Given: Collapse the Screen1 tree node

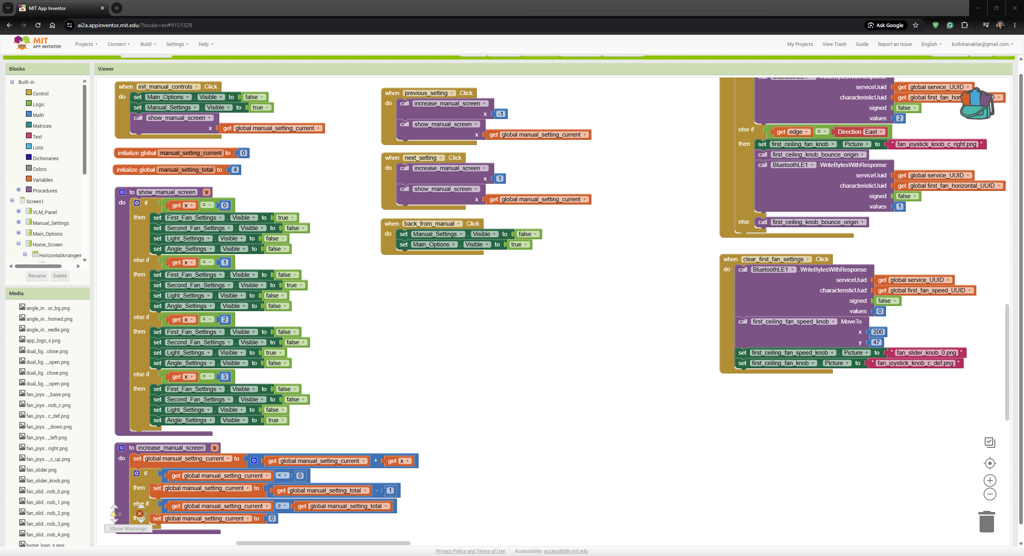Looking at the screenshot, I should click(12, 201).
